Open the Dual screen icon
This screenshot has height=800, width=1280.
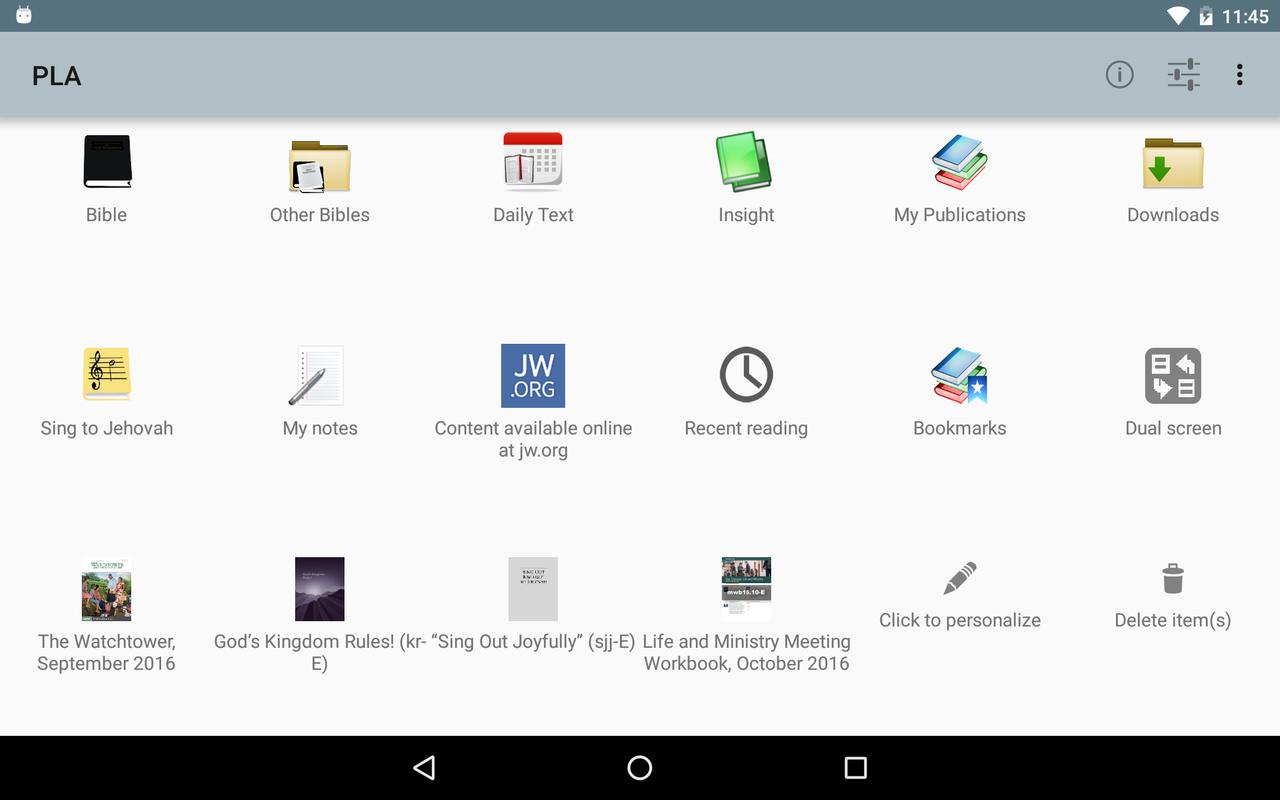[x=1173, y=375]
